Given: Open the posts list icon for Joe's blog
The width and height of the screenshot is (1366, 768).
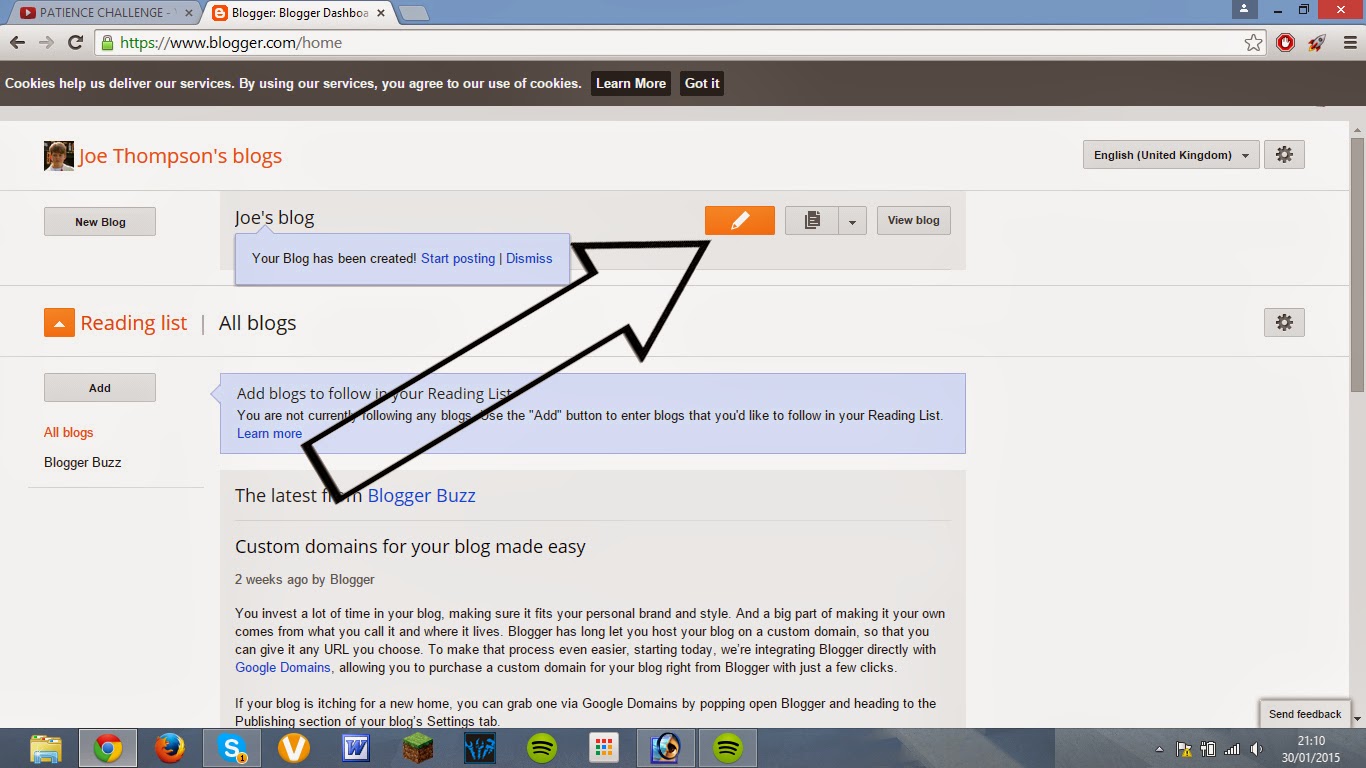Looking at the screenshot, I should click(x=812, y=220).
